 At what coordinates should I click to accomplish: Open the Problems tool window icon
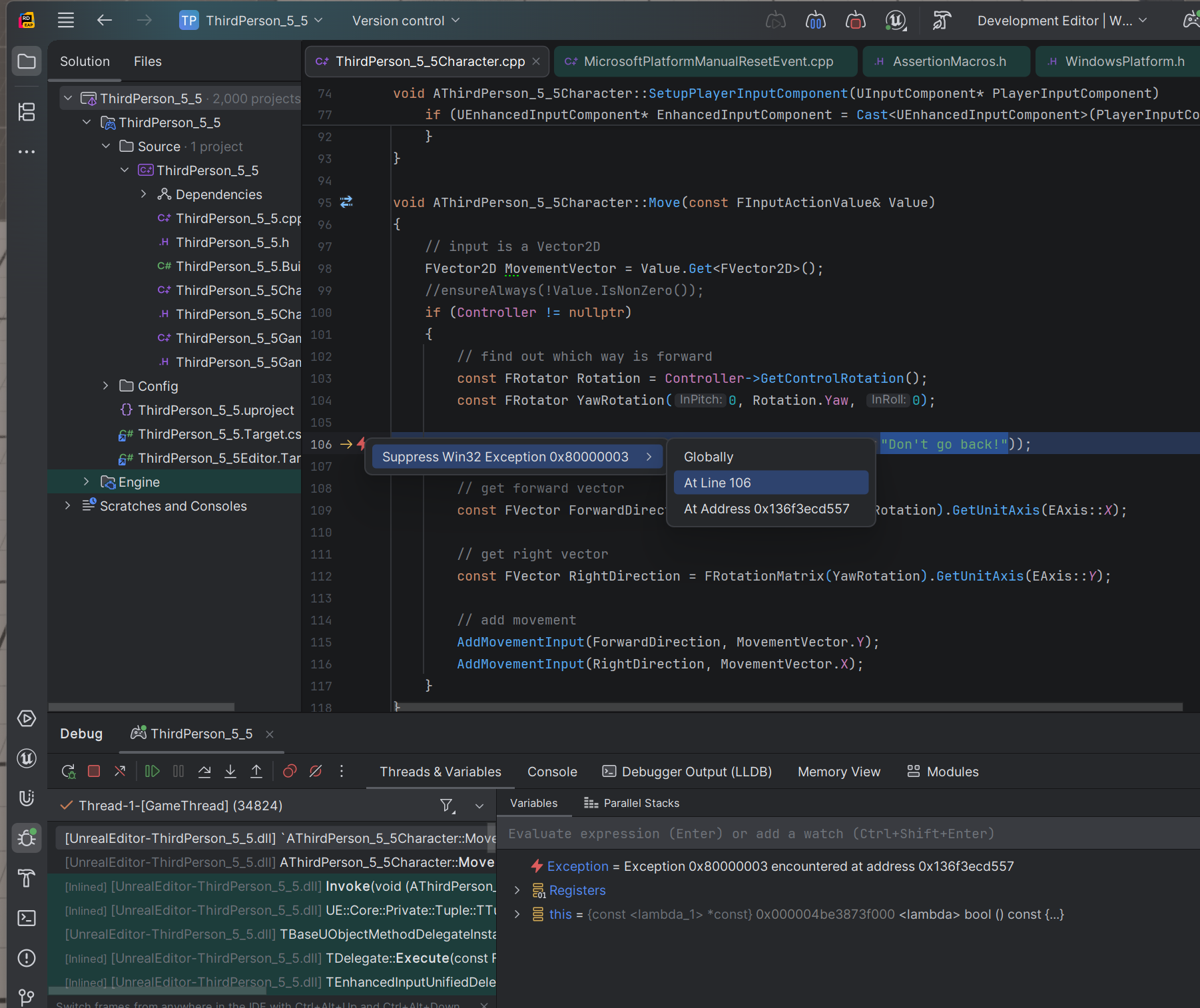(x=27, y=958)
